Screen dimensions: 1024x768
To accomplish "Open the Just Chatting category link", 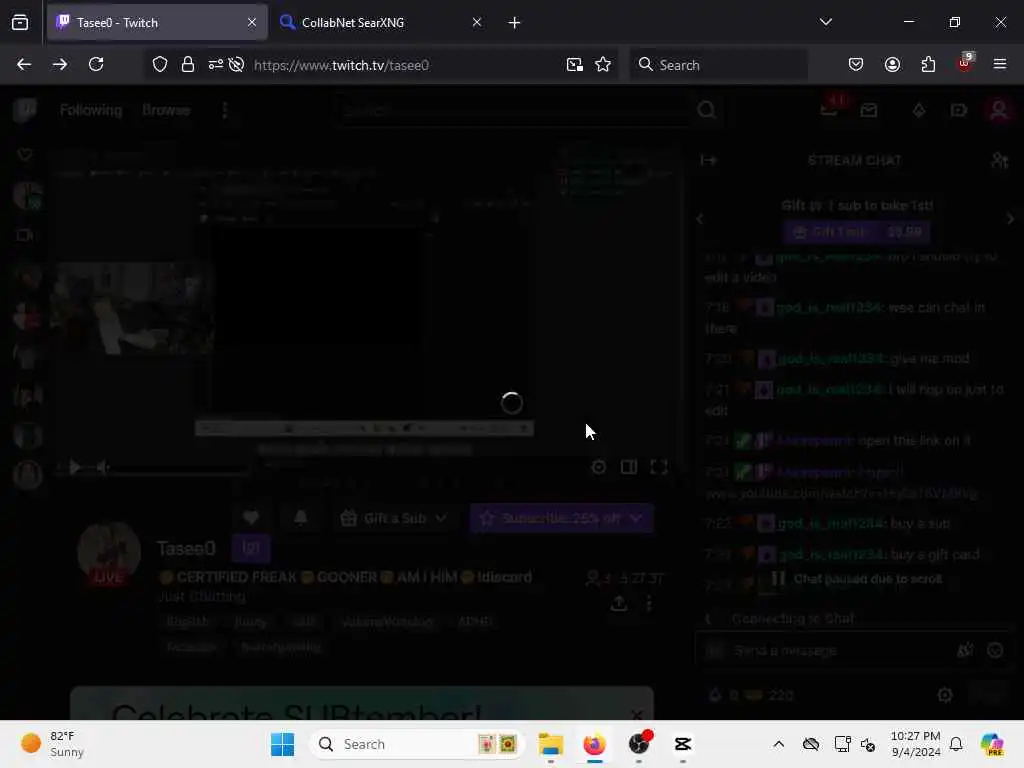I will tap(202, 597).
